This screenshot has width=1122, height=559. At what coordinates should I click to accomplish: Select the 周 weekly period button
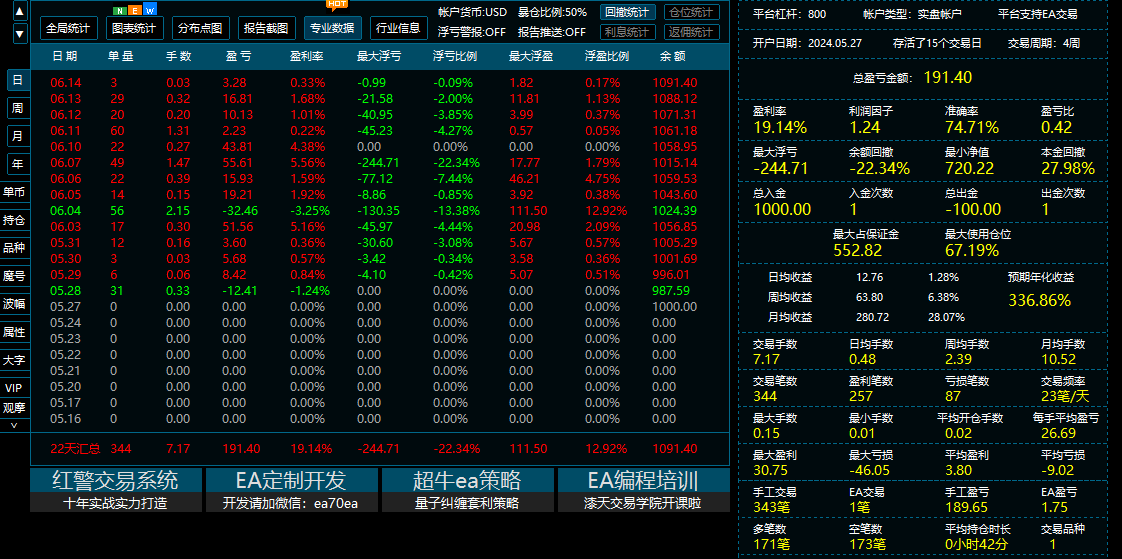pyautogui.click(x=17, y=108)
